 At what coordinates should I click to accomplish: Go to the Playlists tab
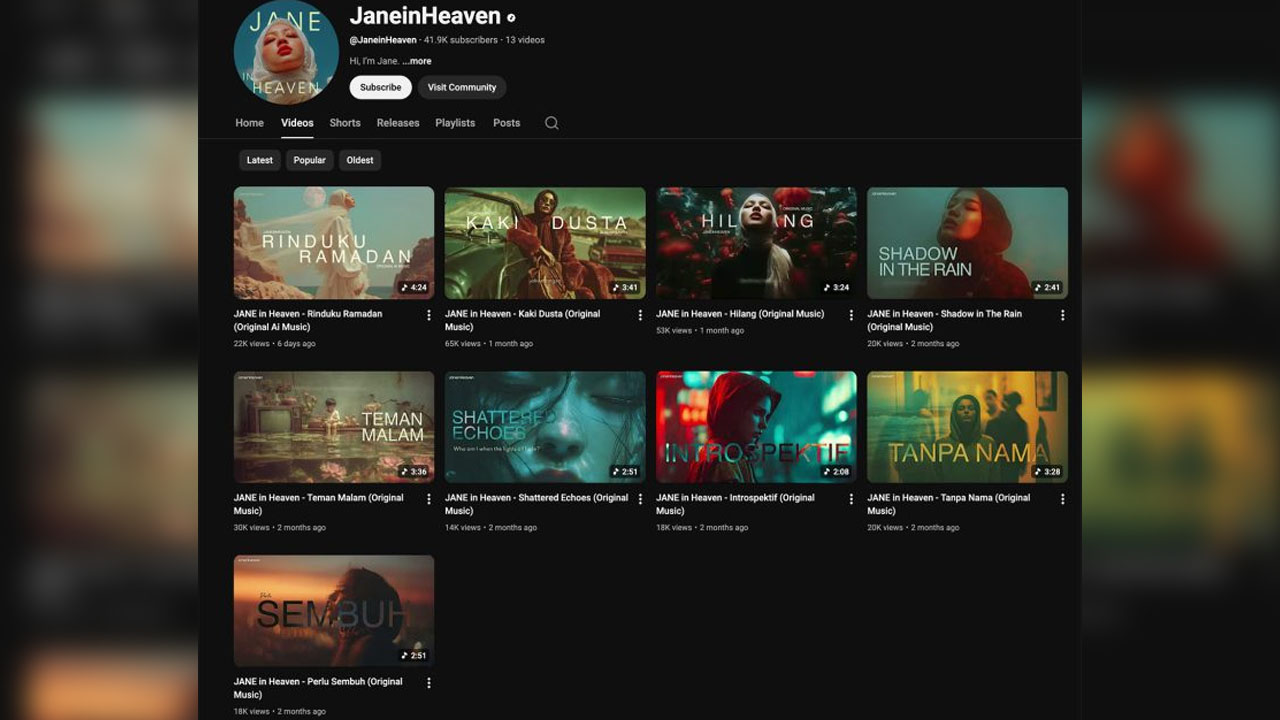(x=455, y=123)
